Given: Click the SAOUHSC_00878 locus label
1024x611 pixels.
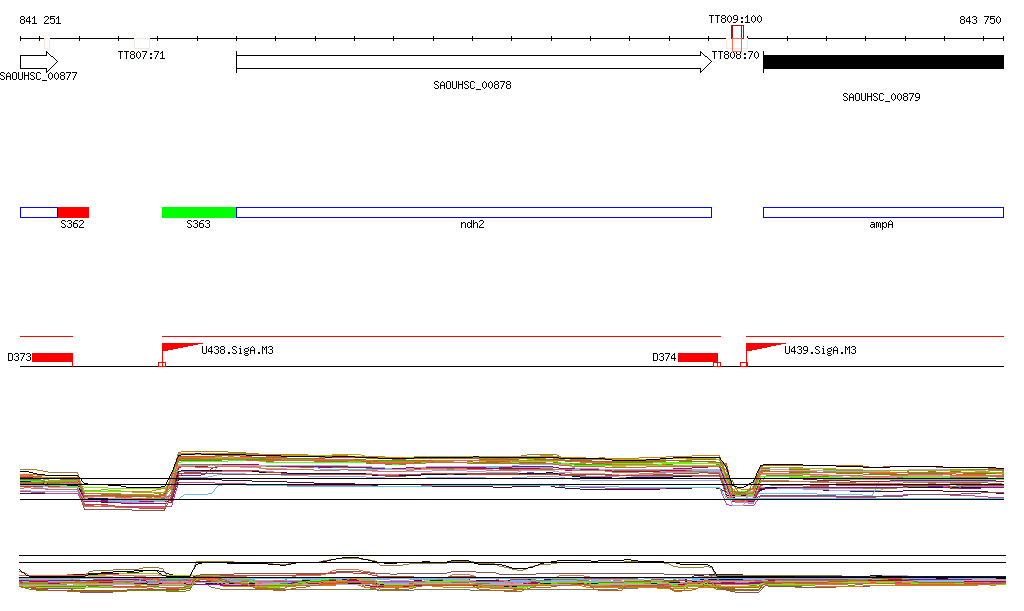Looking at the screenshot, I should pos(472,86).
